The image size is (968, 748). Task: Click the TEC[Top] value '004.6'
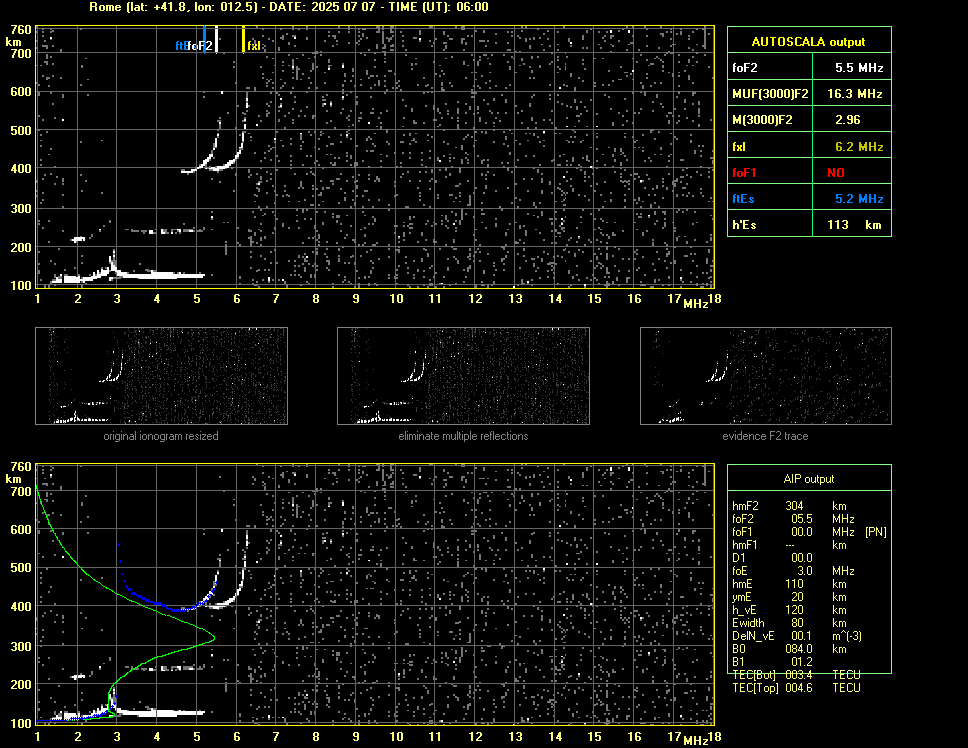click(x=798, y=688)
